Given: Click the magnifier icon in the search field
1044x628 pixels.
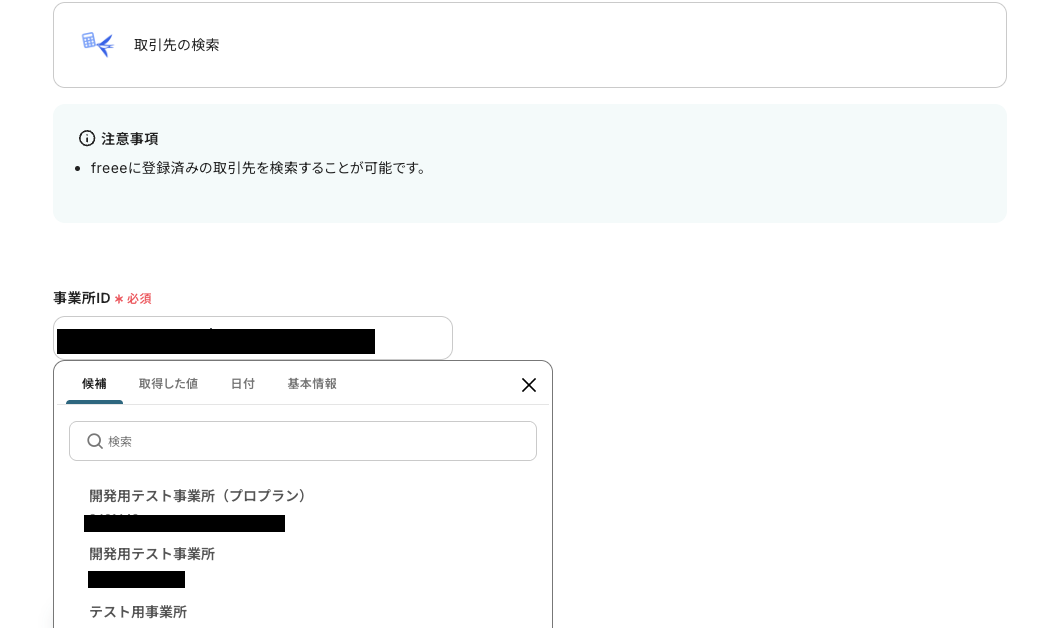Looking at the screenshot, I should click(95, 441).
